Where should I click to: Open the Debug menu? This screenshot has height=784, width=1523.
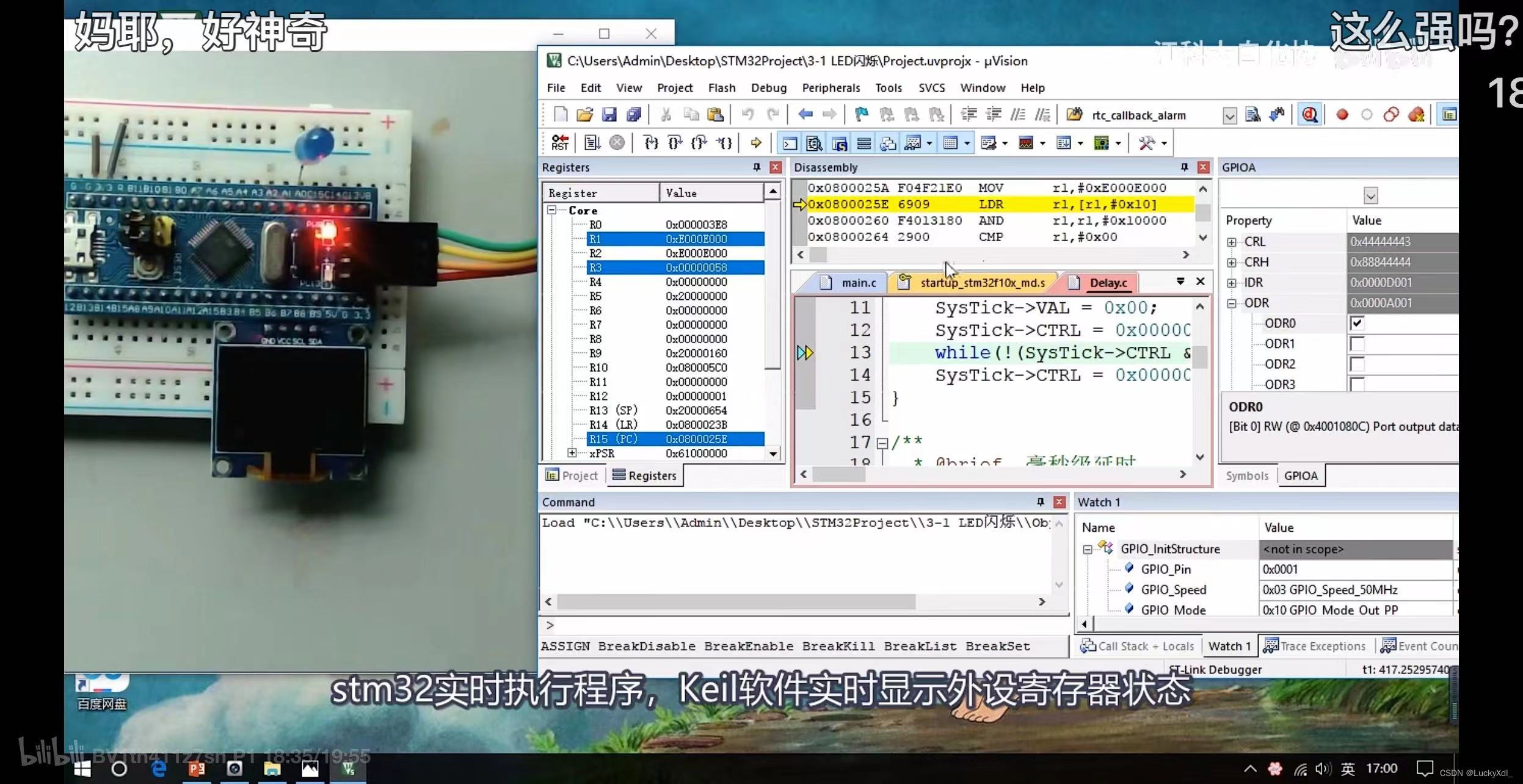tap(768, 87)
